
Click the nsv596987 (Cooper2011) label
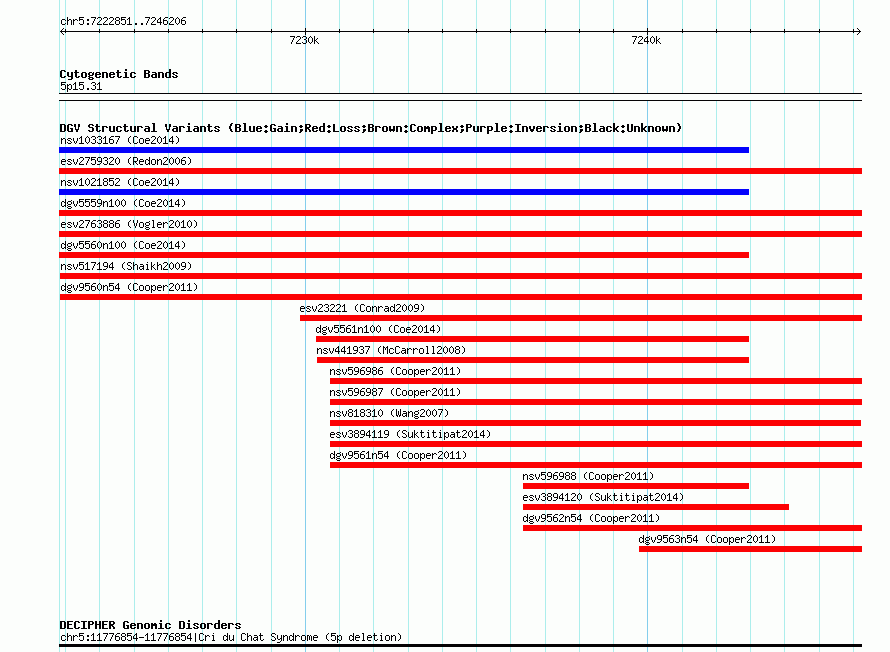[395, 392]
